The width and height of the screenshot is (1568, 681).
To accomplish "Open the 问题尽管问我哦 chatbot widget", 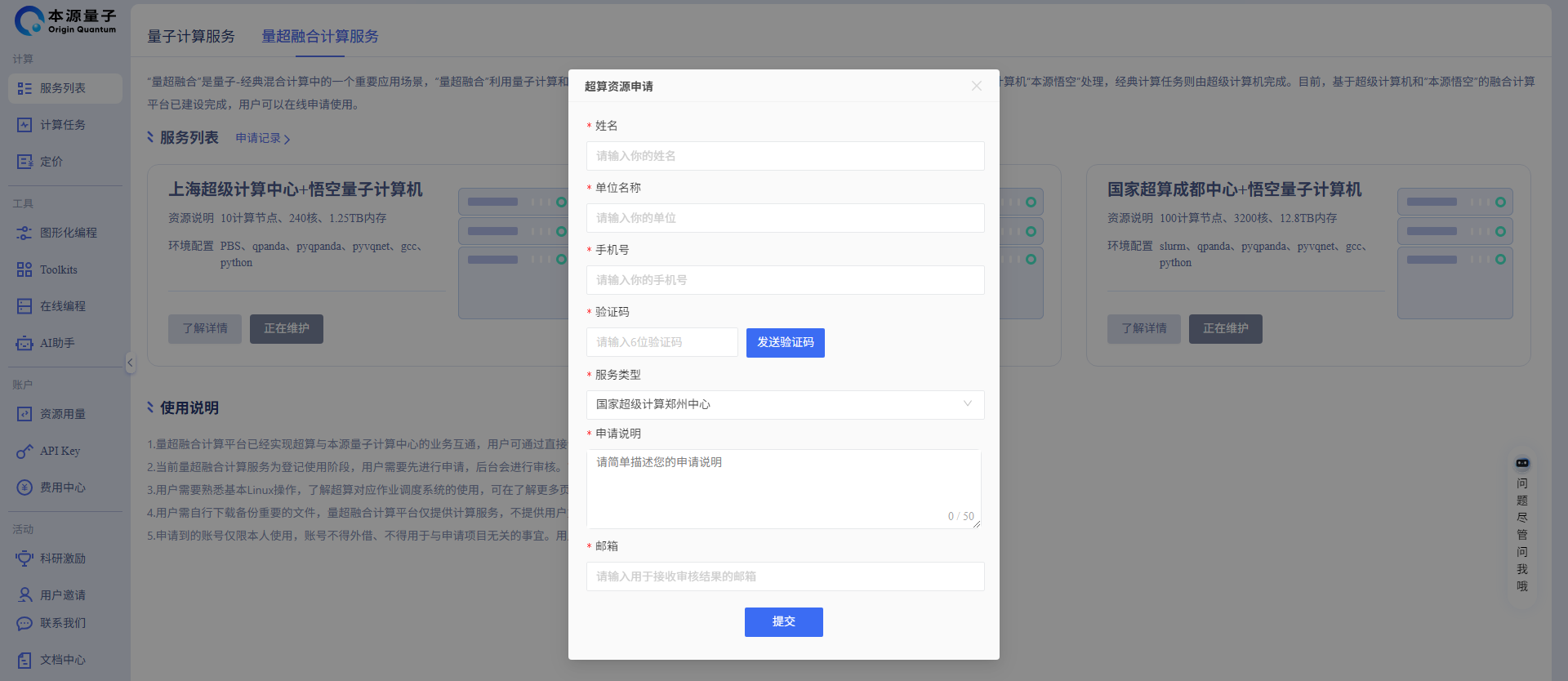I will (1522, 524).
